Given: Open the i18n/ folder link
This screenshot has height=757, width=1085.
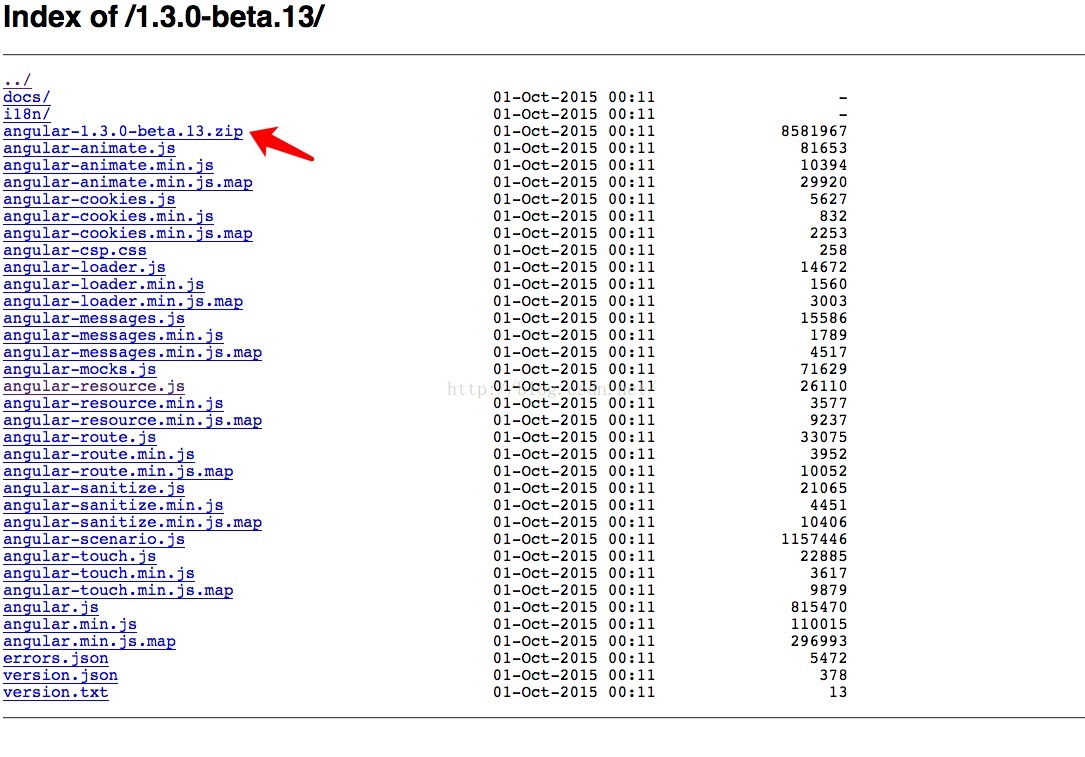Looking at the screenshot, I should (x=26, y=114).
